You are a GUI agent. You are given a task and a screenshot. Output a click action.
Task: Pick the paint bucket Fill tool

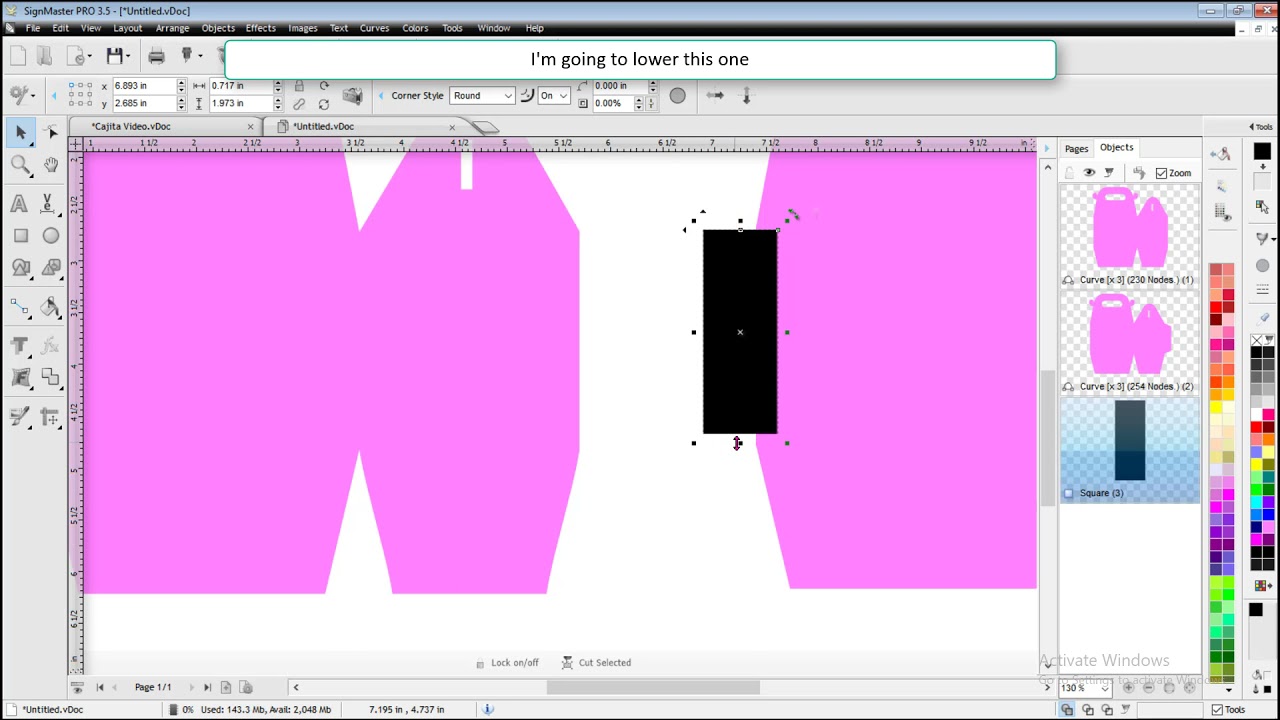51,307
